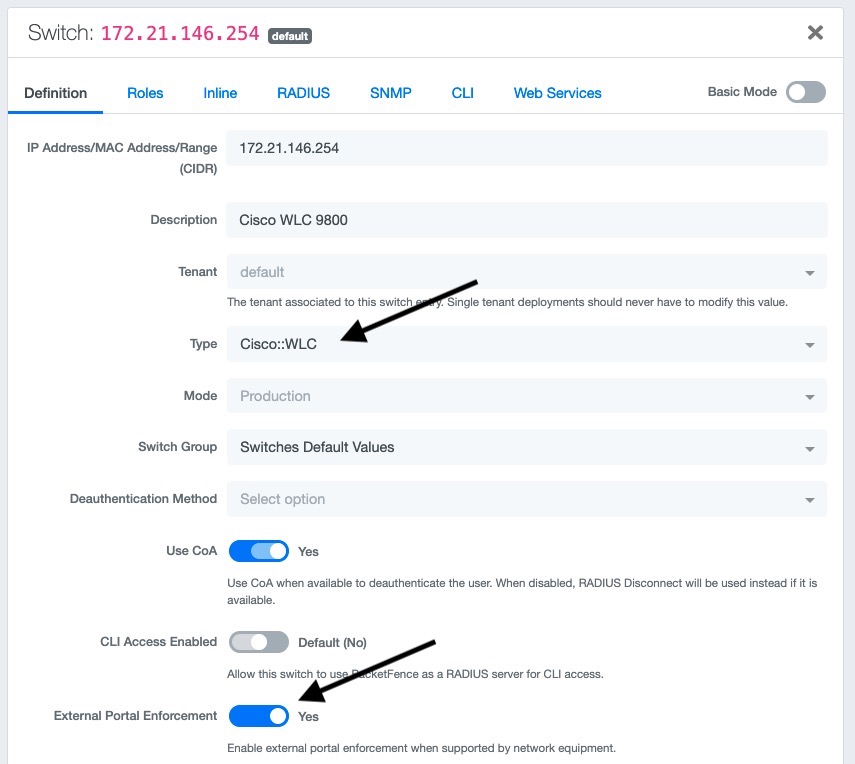Disable the Use CoA toggle
The height and width of the screenshot is (764, 855).
click(259, 551)
